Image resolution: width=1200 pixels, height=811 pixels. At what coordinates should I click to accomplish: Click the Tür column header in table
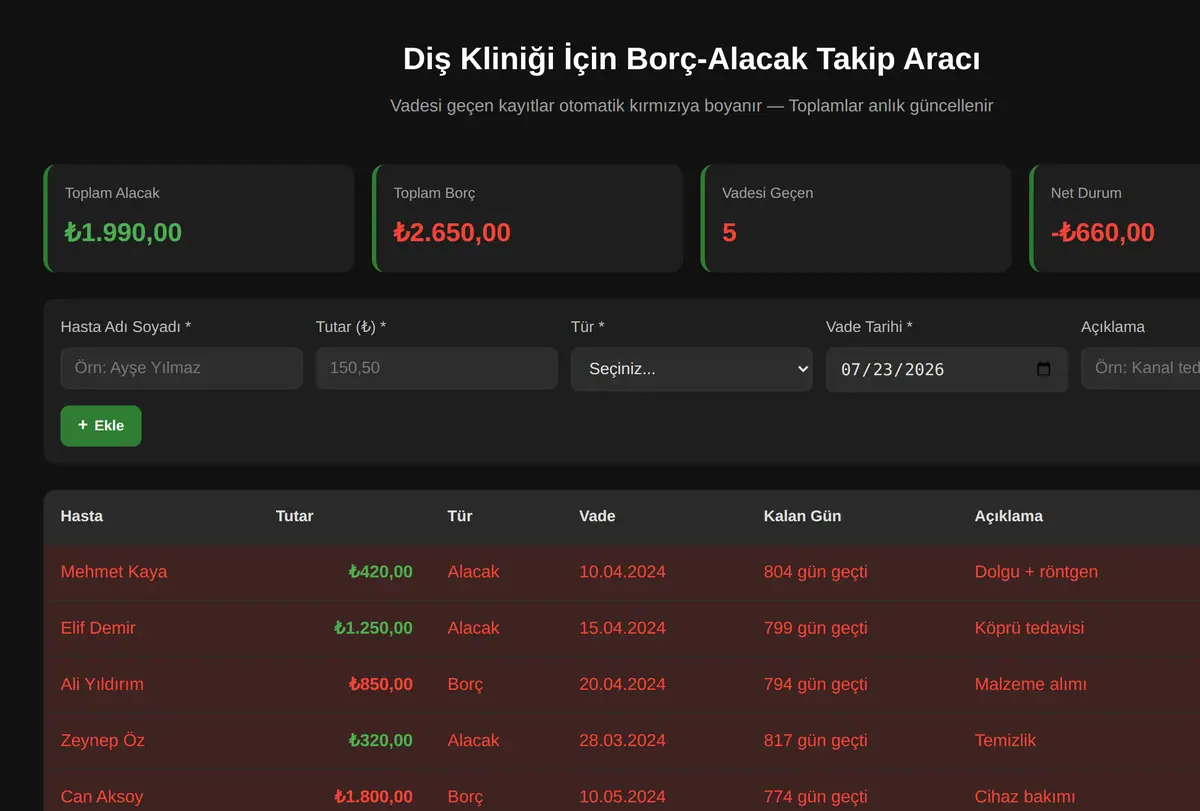(460, 516)
